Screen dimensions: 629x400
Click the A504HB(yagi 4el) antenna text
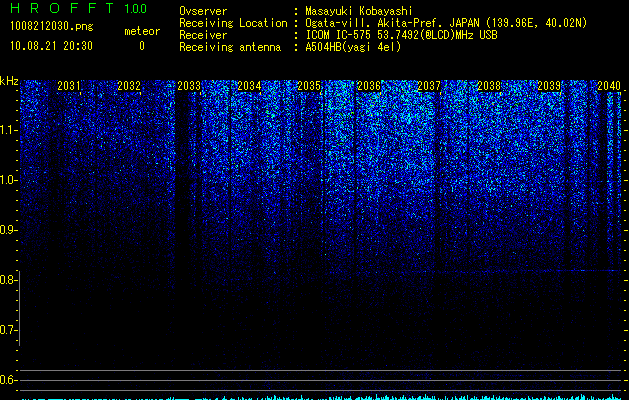click(353, 47)
